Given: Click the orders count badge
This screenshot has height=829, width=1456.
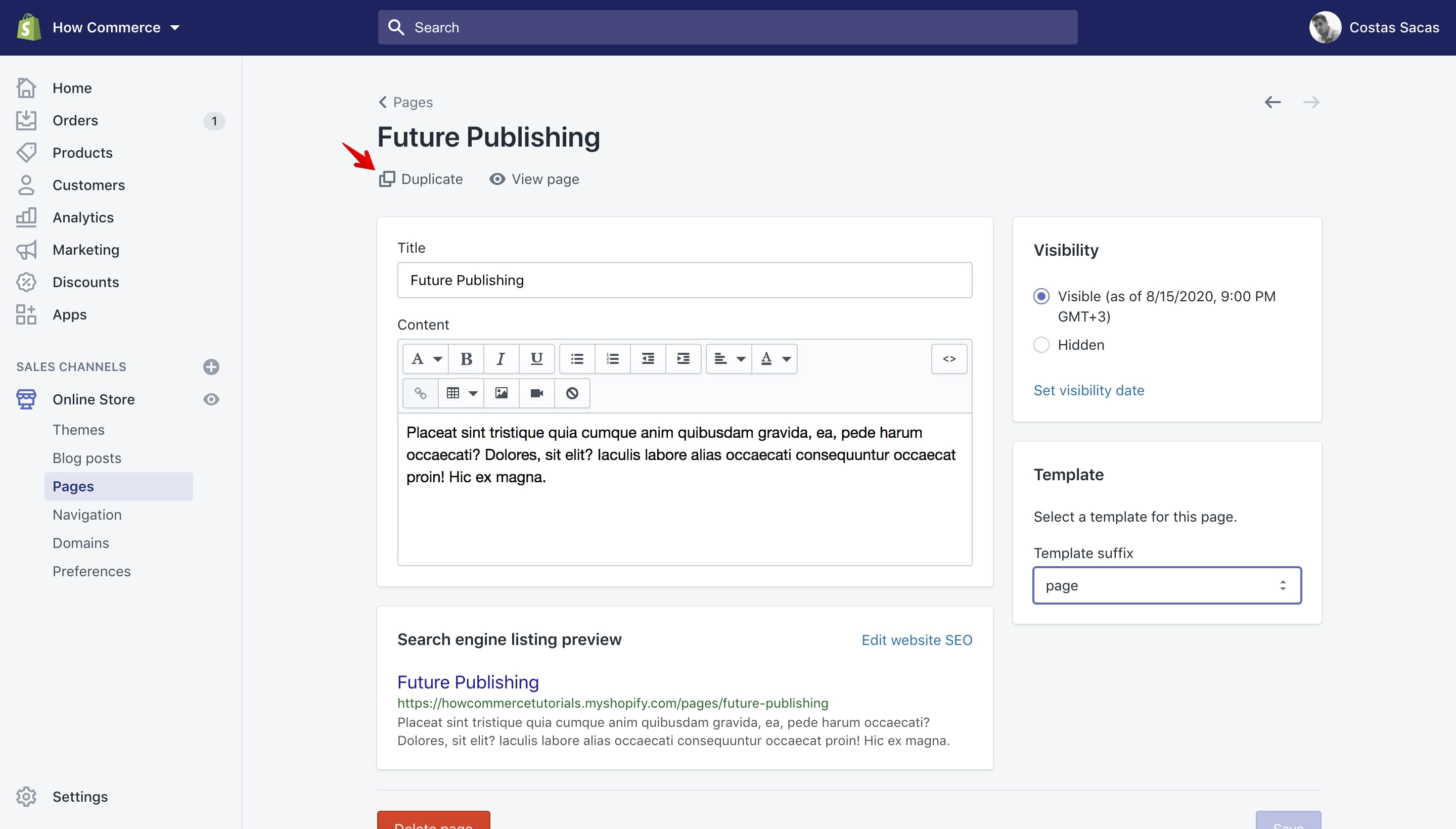Looking at the screenshot, I should tap(214, 121).
